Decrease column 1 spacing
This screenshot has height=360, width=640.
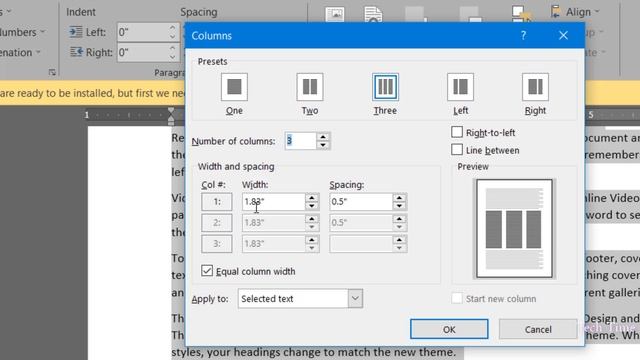tap(399, 206)
